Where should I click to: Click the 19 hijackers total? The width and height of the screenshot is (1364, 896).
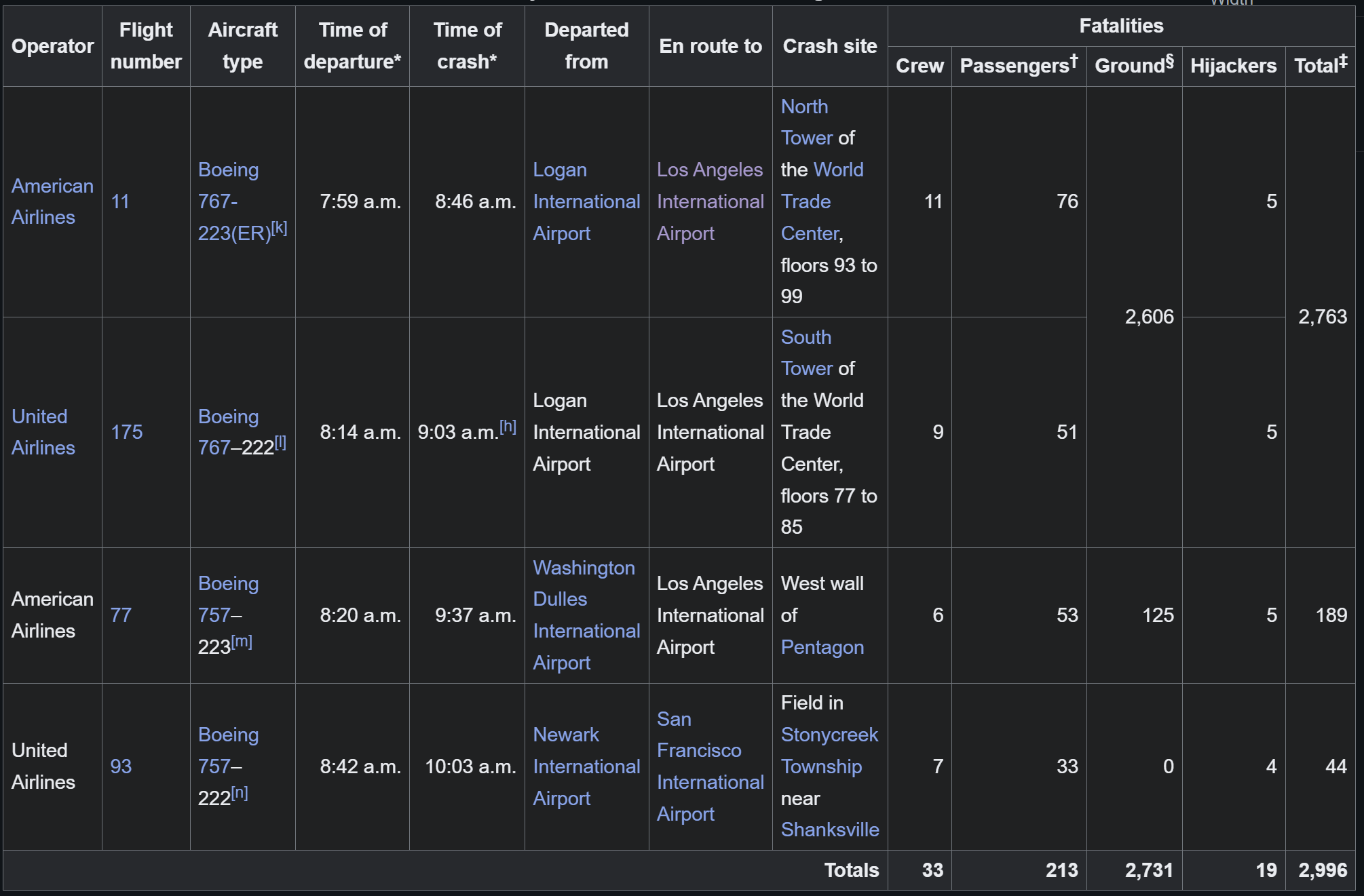pyautogui.click(x=1266, y=870)
